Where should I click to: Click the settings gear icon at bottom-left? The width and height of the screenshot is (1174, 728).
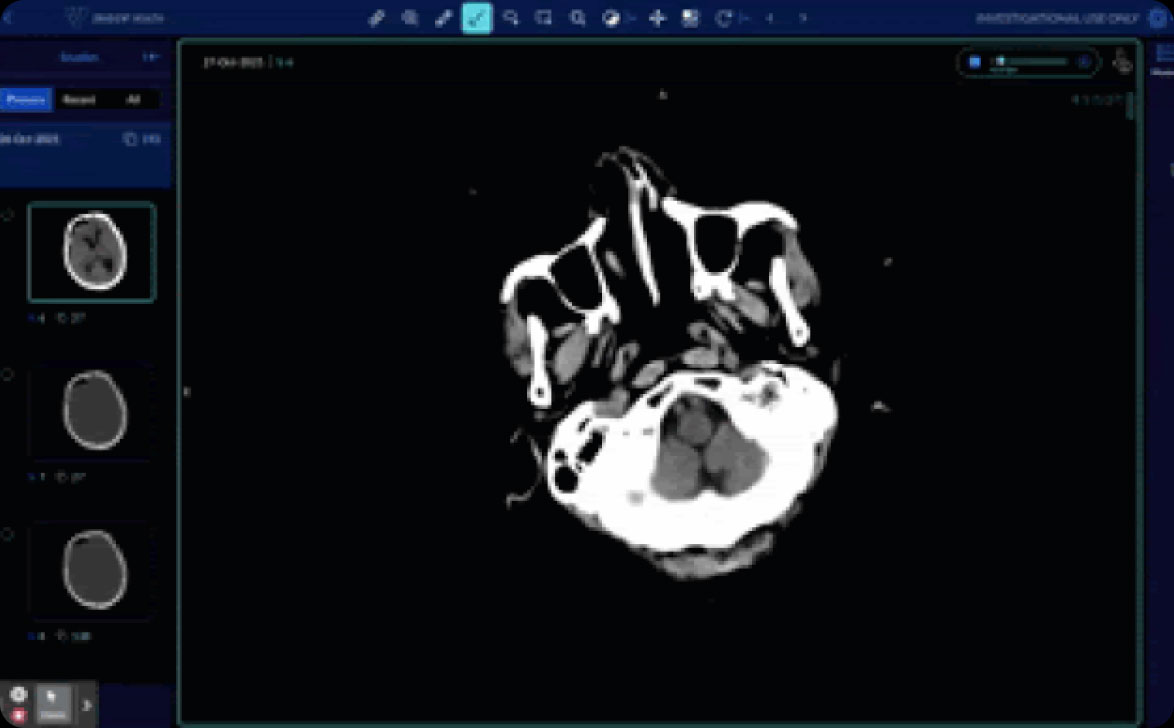pos(18,694)
